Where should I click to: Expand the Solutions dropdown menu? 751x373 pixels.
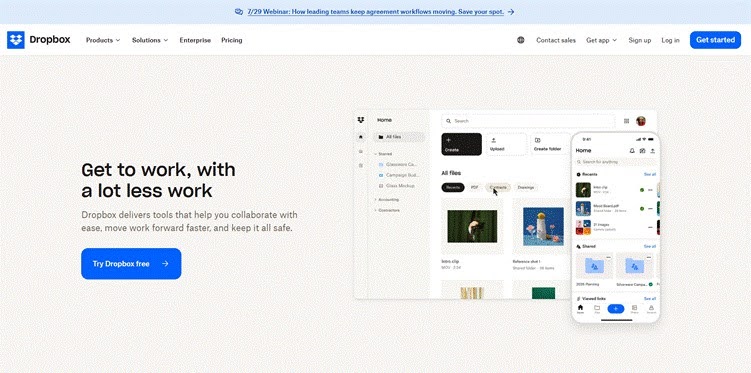pos(150,40)
